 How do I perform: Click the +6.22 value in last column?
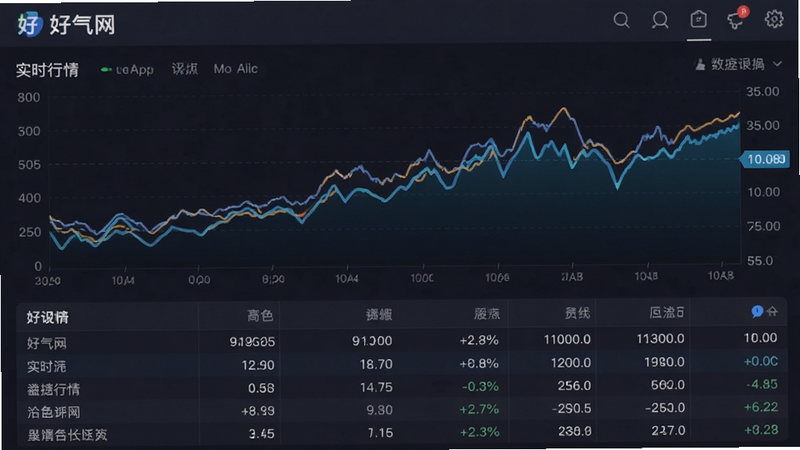[x=761, y=407]
